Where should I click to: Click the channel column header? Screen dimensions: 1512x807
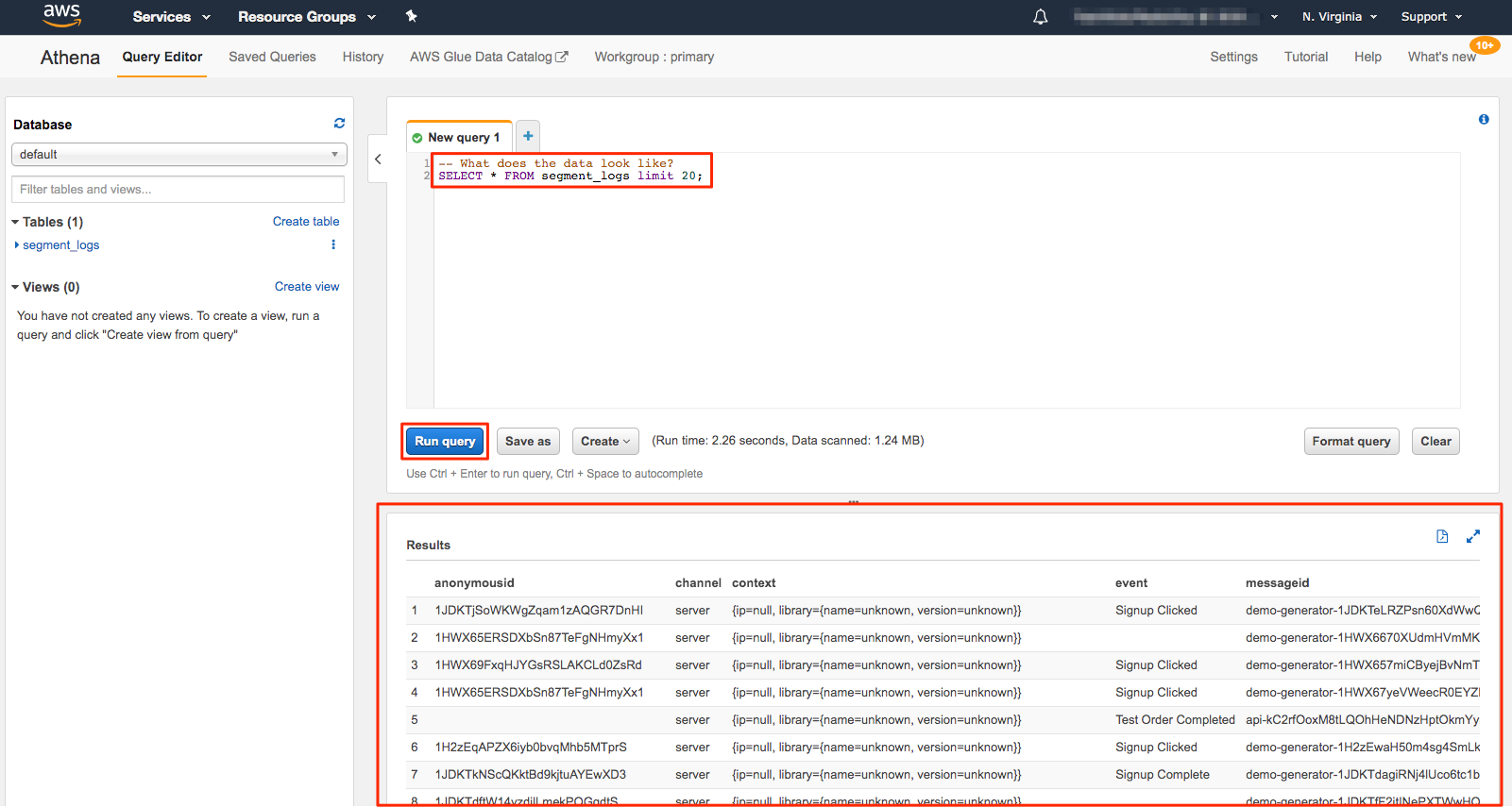(698, 583)
